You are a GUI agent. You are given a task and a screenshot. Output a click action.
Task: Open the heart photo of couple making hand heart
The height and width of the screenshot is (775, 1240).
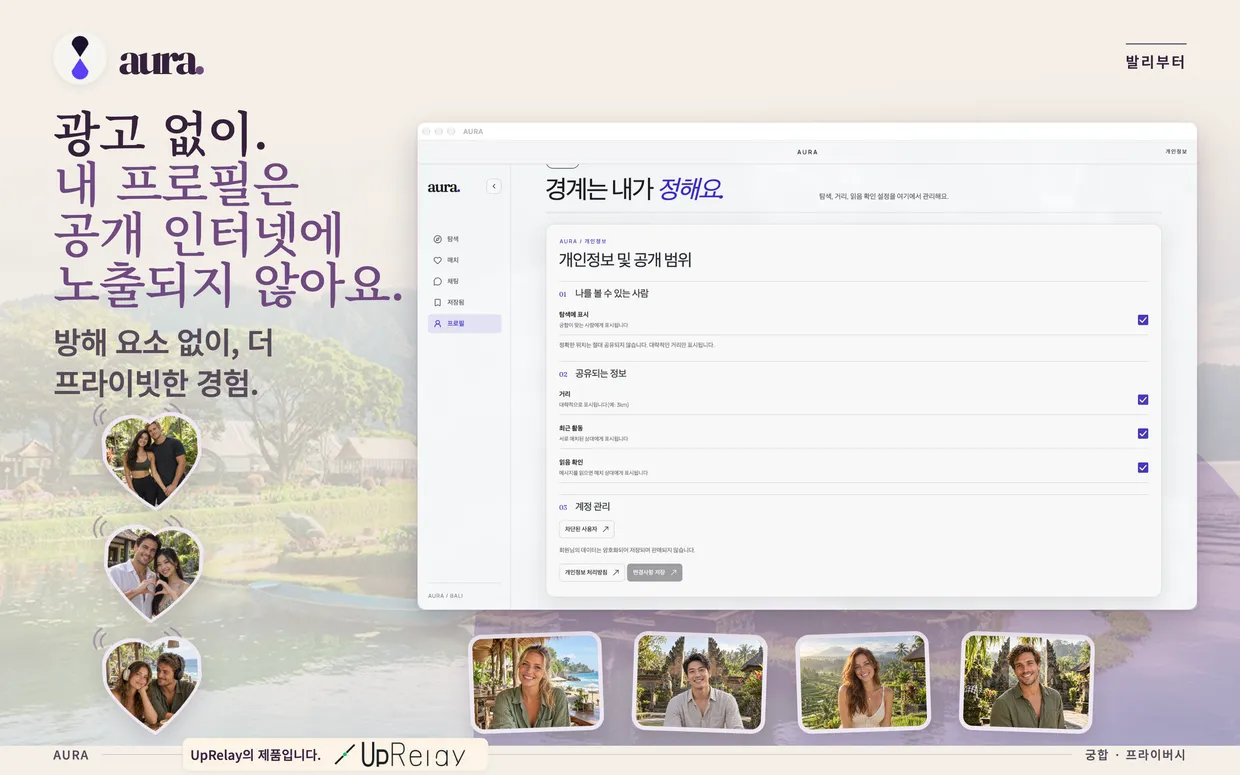pyautogui.click(x=153, y=572)
